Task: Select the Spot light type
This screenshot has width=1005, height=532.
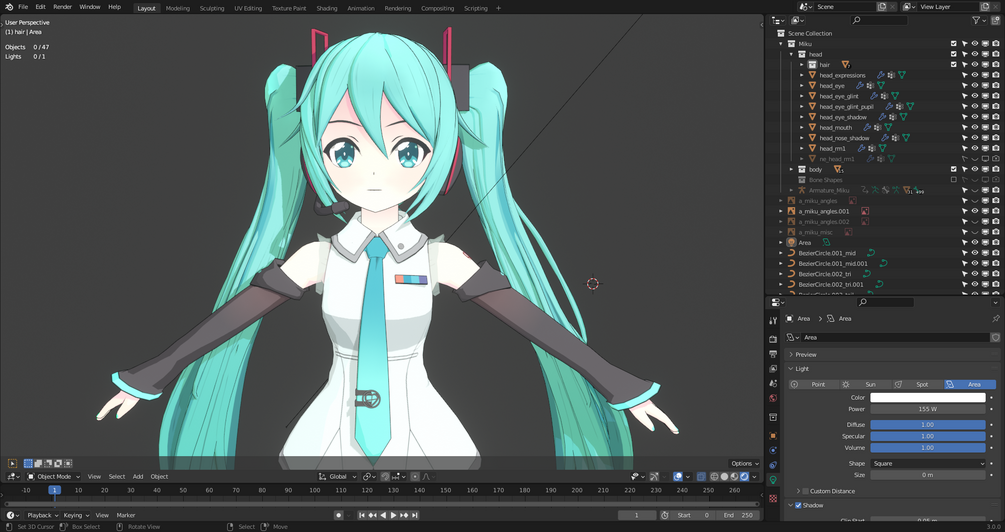Action: pyautogui.click(x=918, y=385)
